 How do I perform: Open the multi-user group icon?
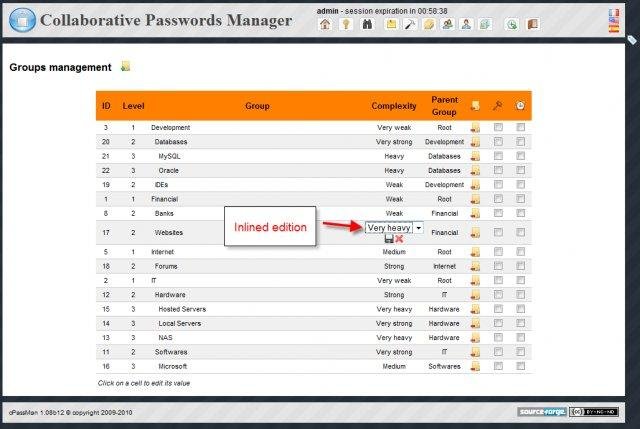coord(447,24)
